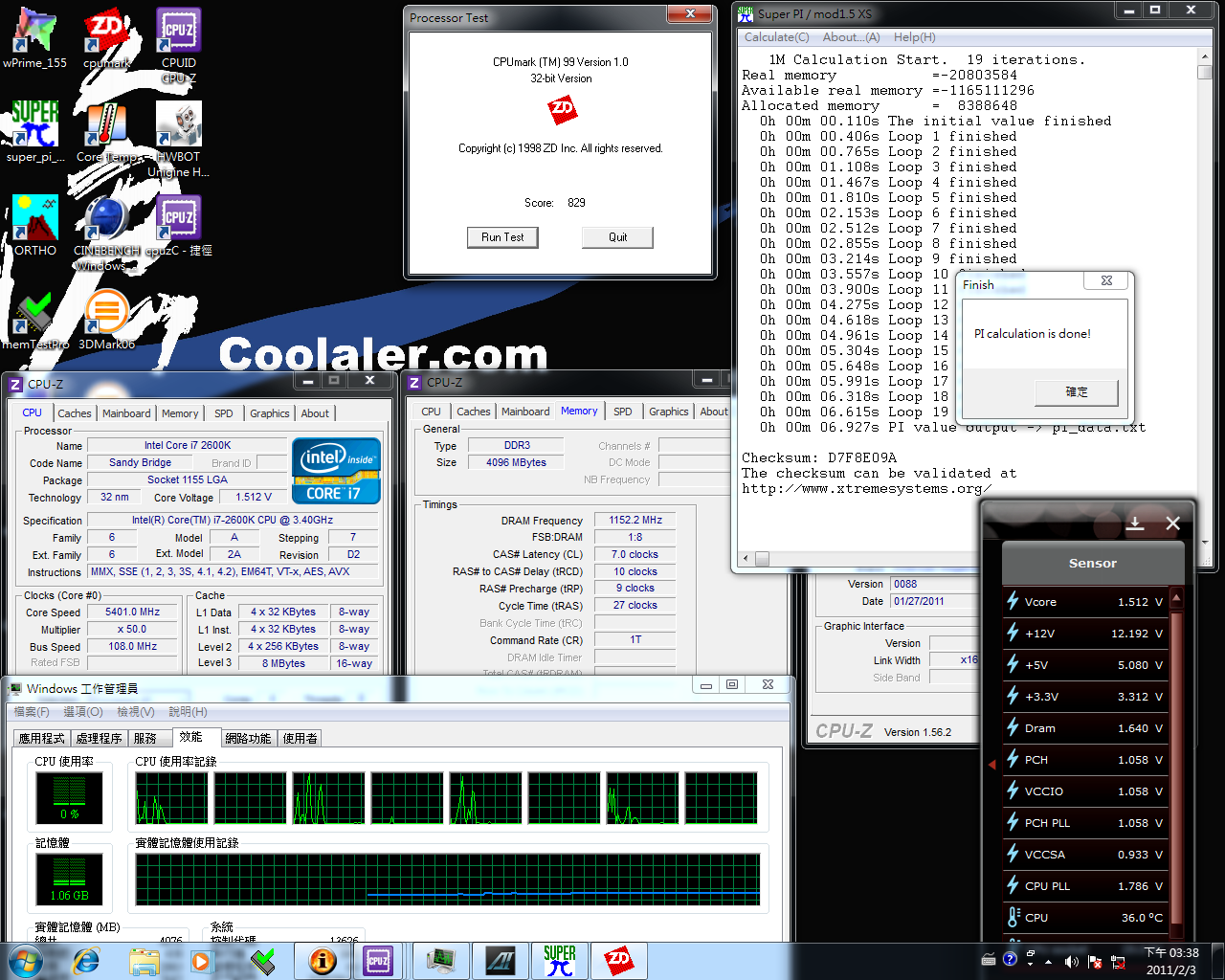
Task: Open the 選項(O) menu in Task Manager
Action: 83,711
